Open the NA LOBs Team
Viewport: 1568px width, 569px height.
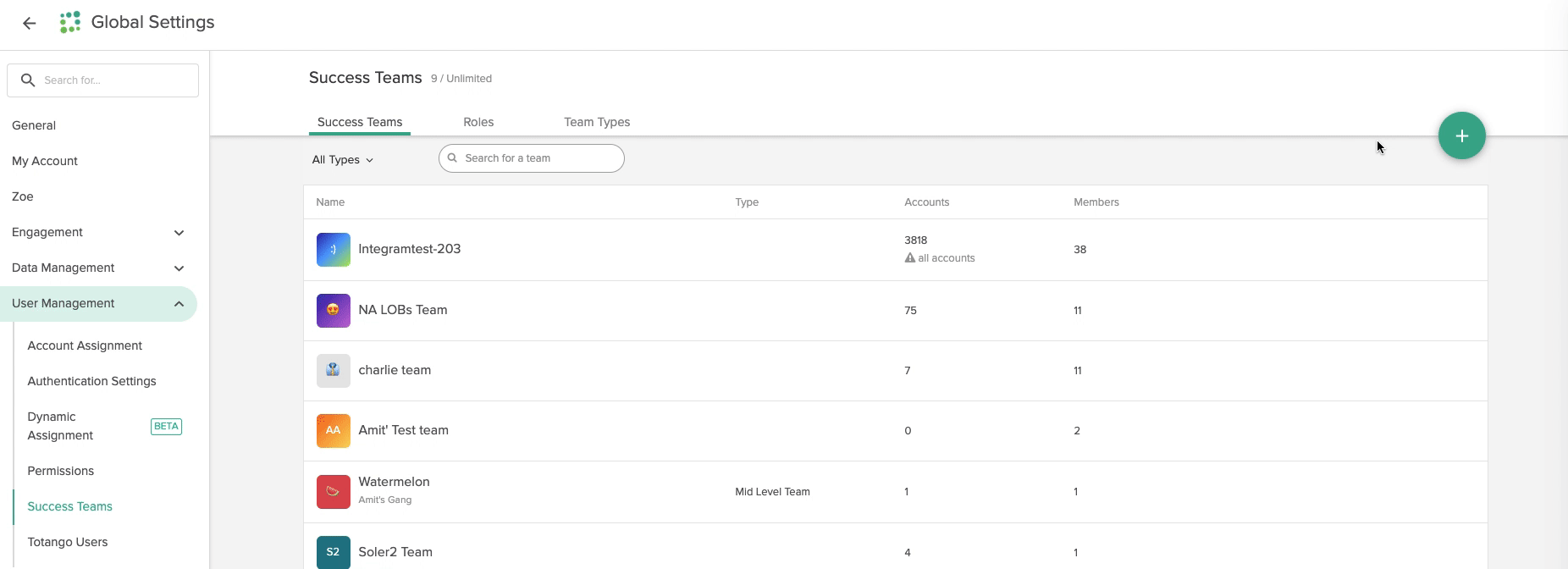[x=403, y=310]
